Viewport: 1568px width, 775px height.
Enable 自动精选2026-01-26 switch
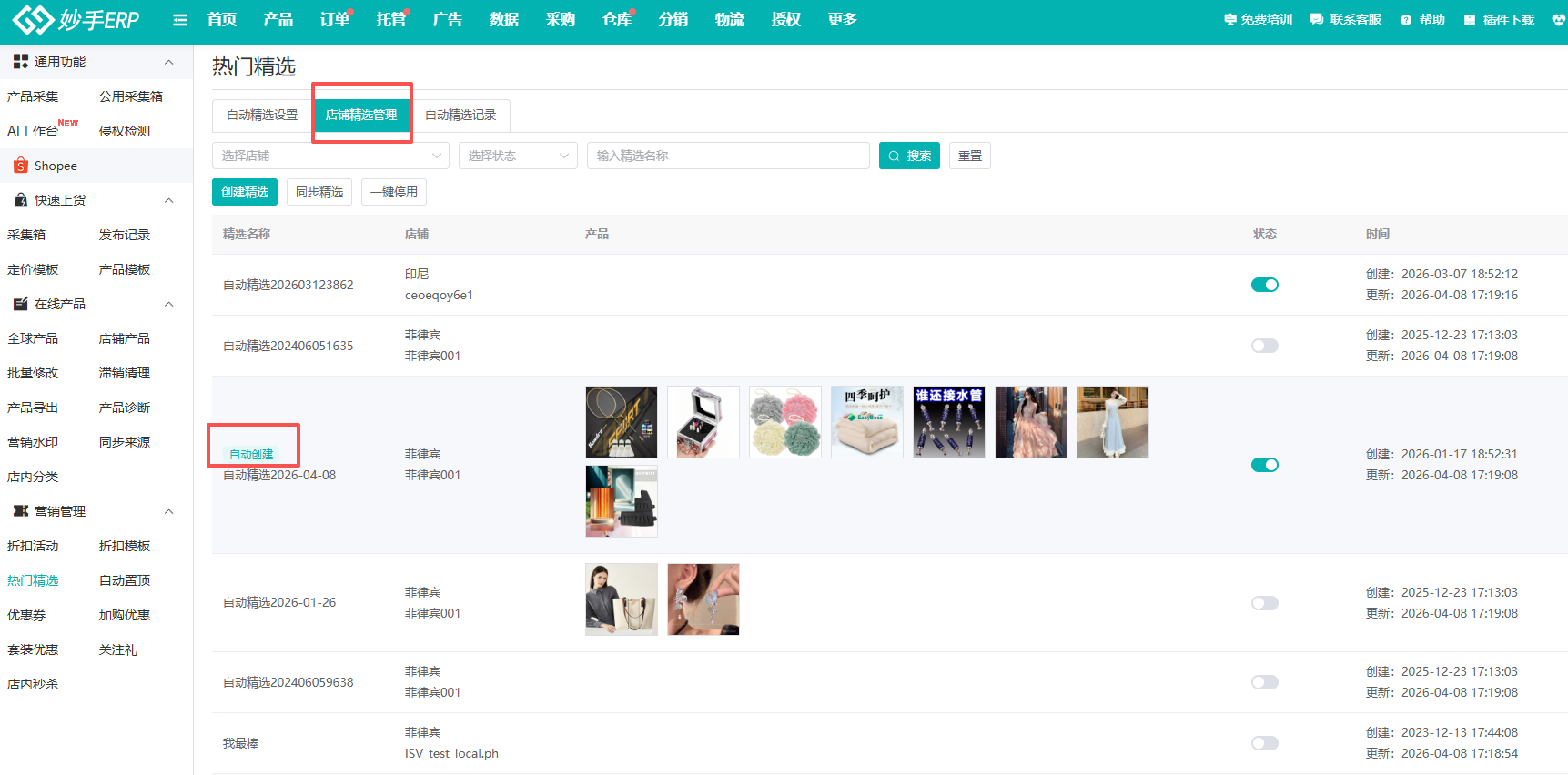point(1265,603)
